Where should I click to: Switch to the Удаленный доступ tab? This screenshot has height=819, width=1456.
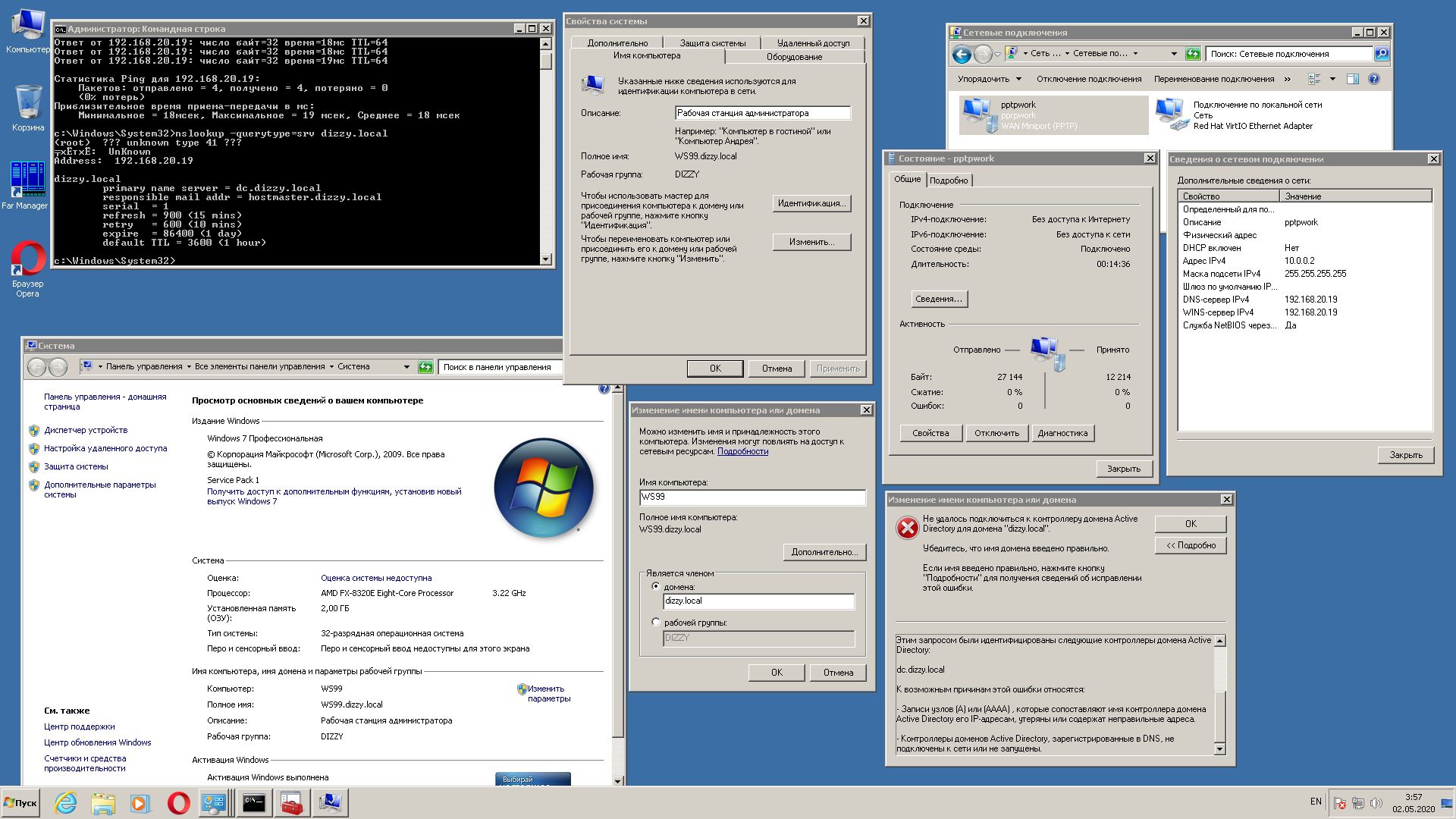[813, 43]
